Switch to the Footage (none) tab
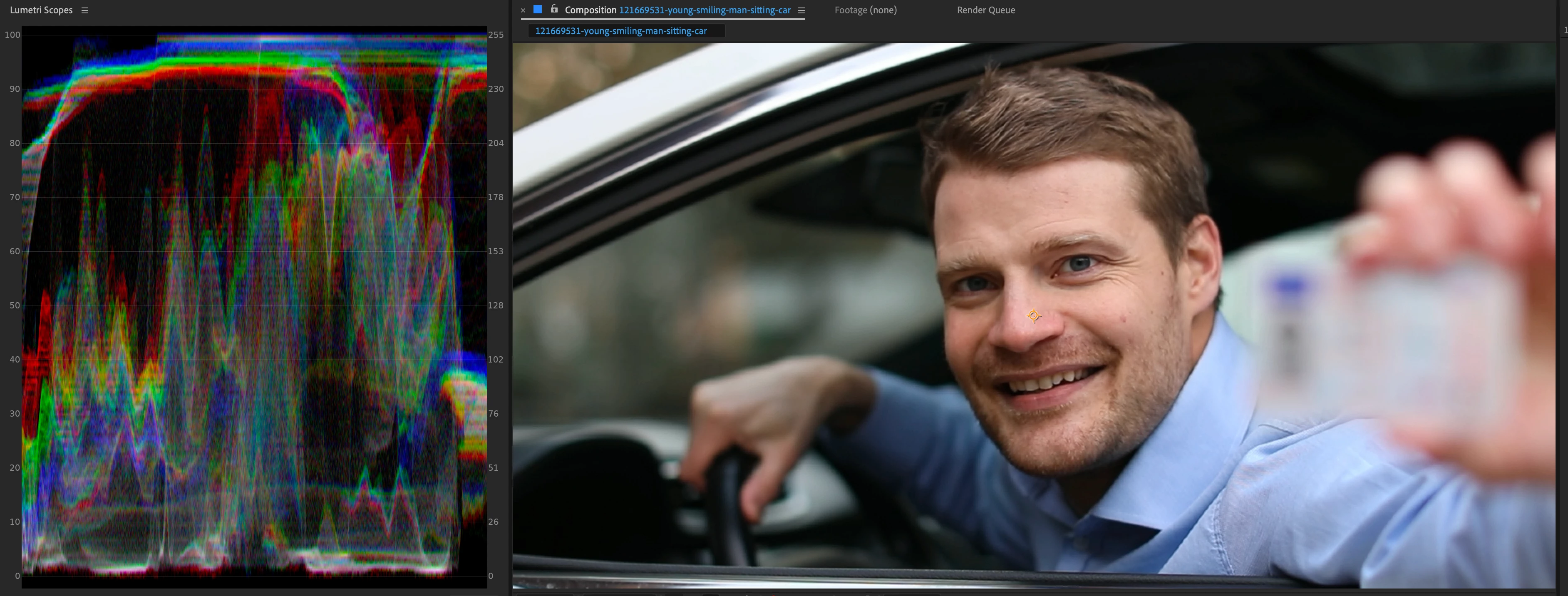This screenshot has width=1568, height=596. click(865, 10)
